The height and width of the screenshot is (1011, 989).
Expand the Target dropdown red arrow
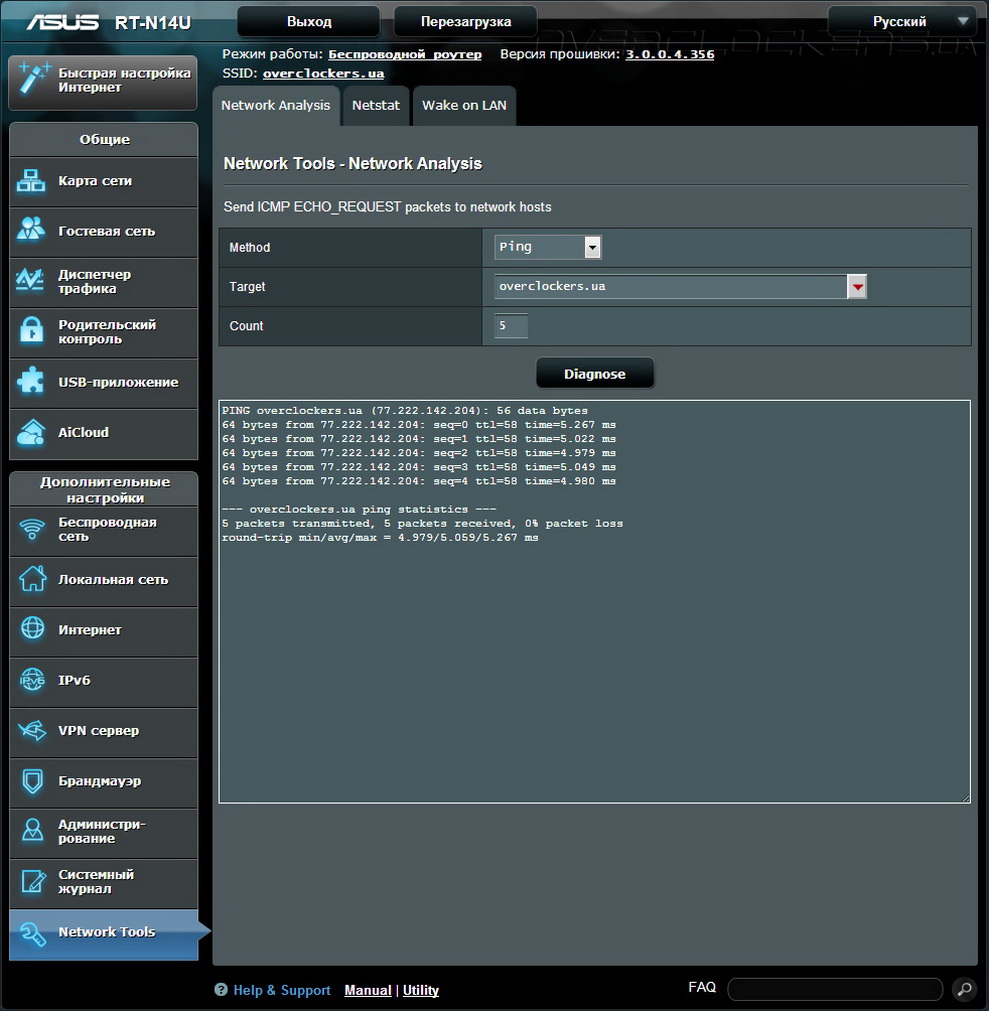[857, 287]
